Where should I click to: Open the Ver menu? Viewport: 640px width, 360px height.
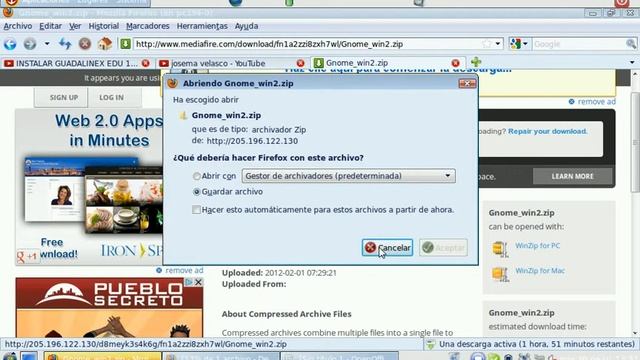click(x=75, y=26)
